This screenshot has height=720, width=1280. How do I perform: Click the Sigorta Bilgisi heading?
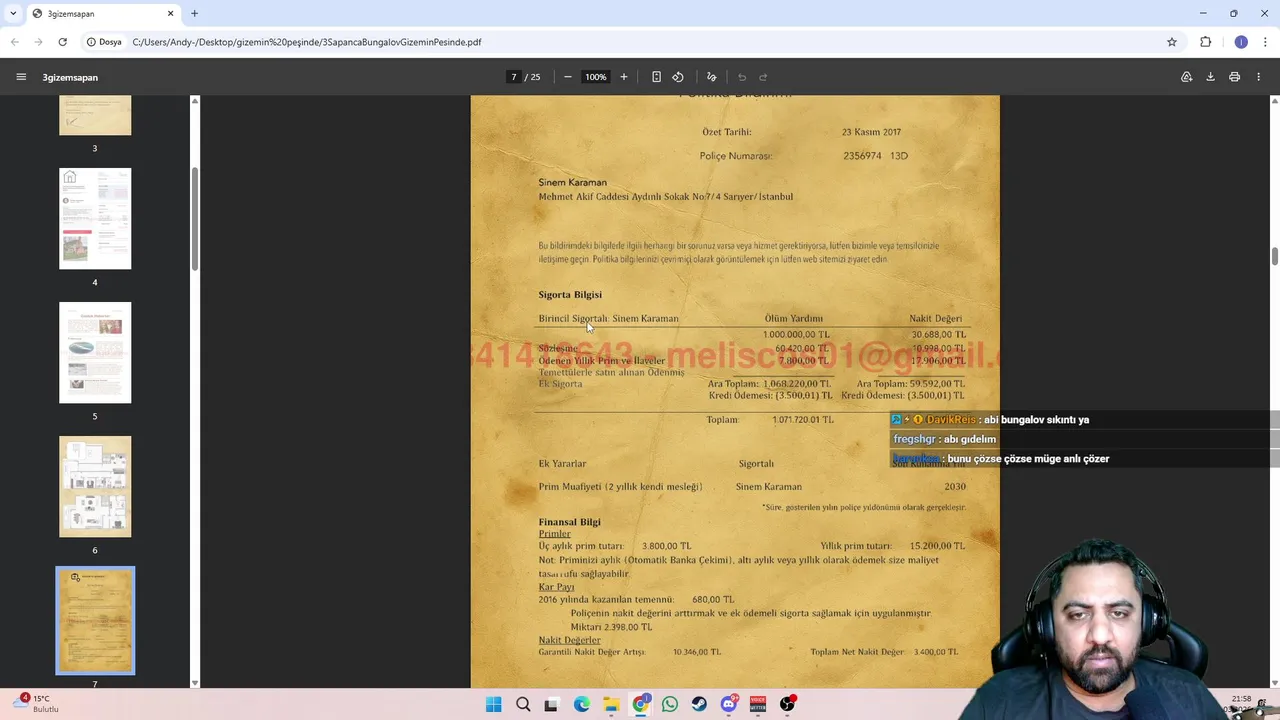click(x=570, y=295)
